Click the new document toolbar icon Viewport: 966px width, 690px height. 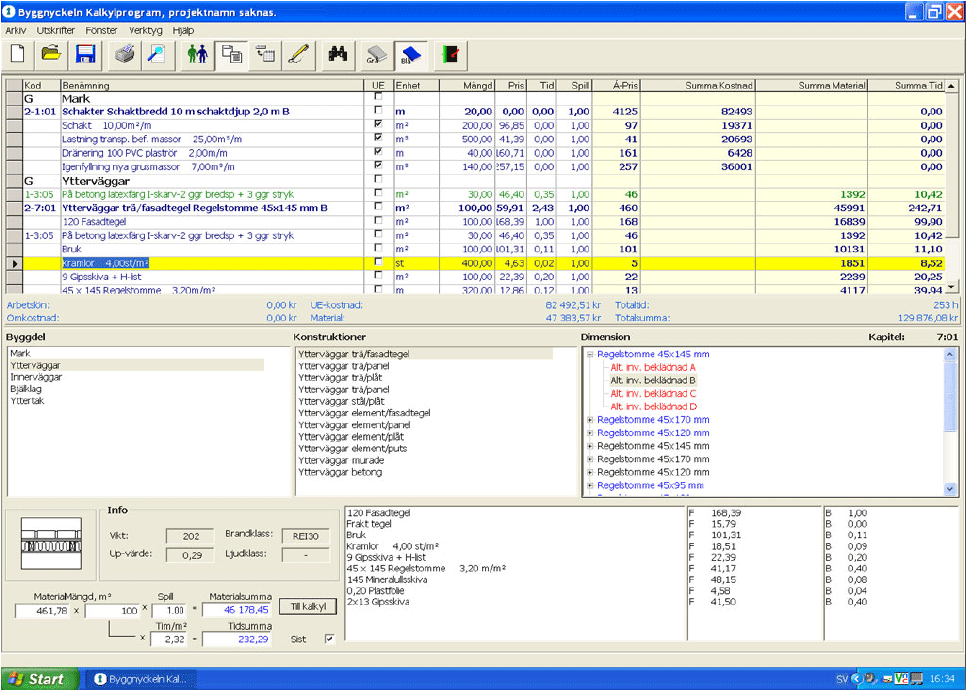click(x=17, y=54)
